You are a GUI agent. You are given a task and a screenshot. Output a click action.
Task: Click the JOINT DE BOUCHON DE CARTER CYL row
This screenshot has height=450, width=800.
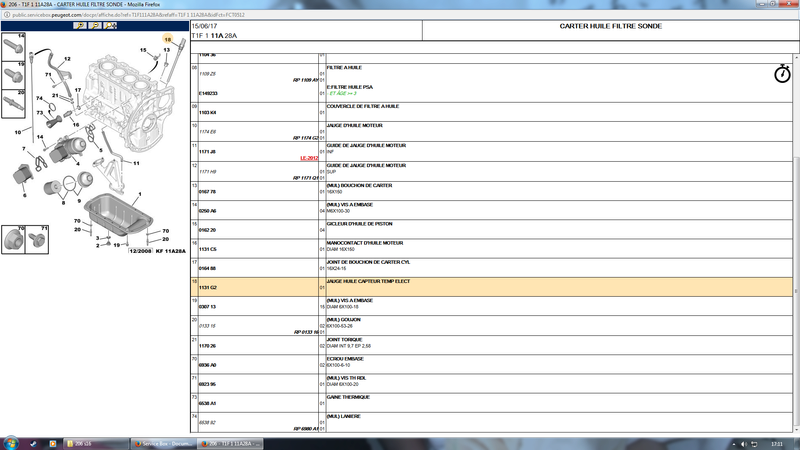[x=492, y=268]
